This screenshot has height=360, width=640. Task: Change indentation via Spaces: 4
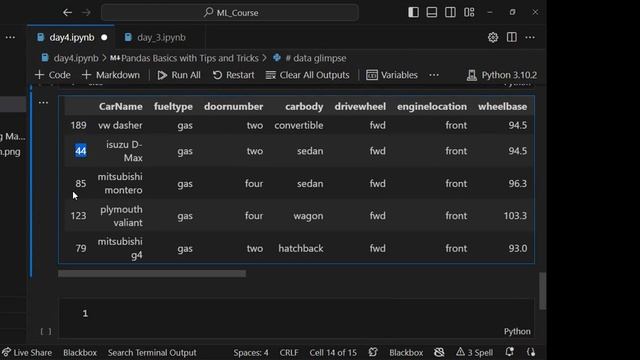[251, 352]
